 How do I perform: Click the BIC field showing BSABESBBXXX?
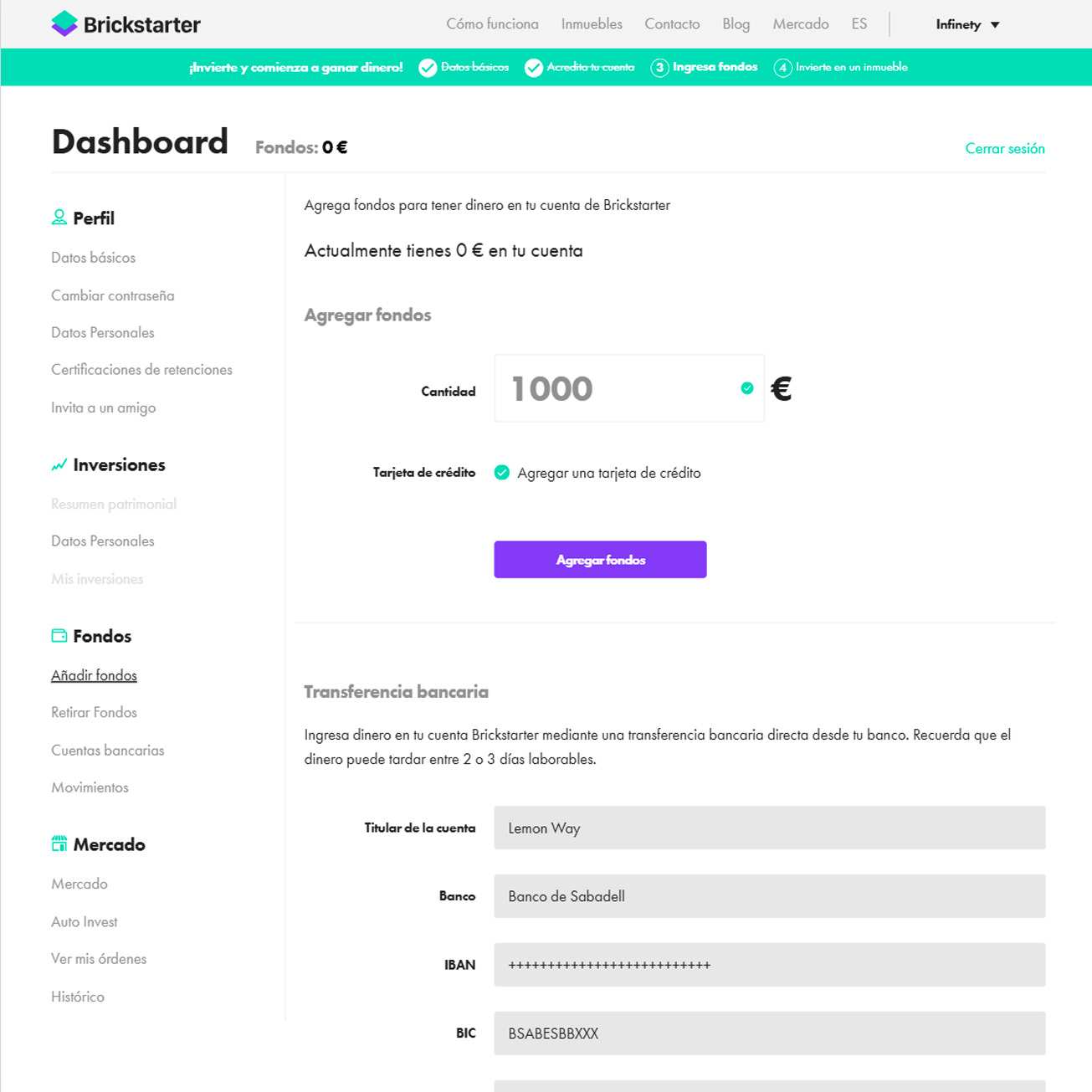tap(768, 1033)
